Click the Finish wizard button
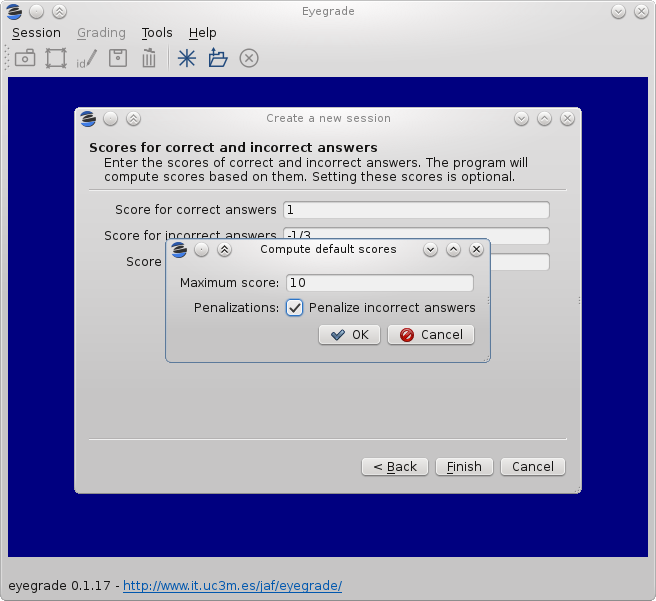 click(464, 467)
